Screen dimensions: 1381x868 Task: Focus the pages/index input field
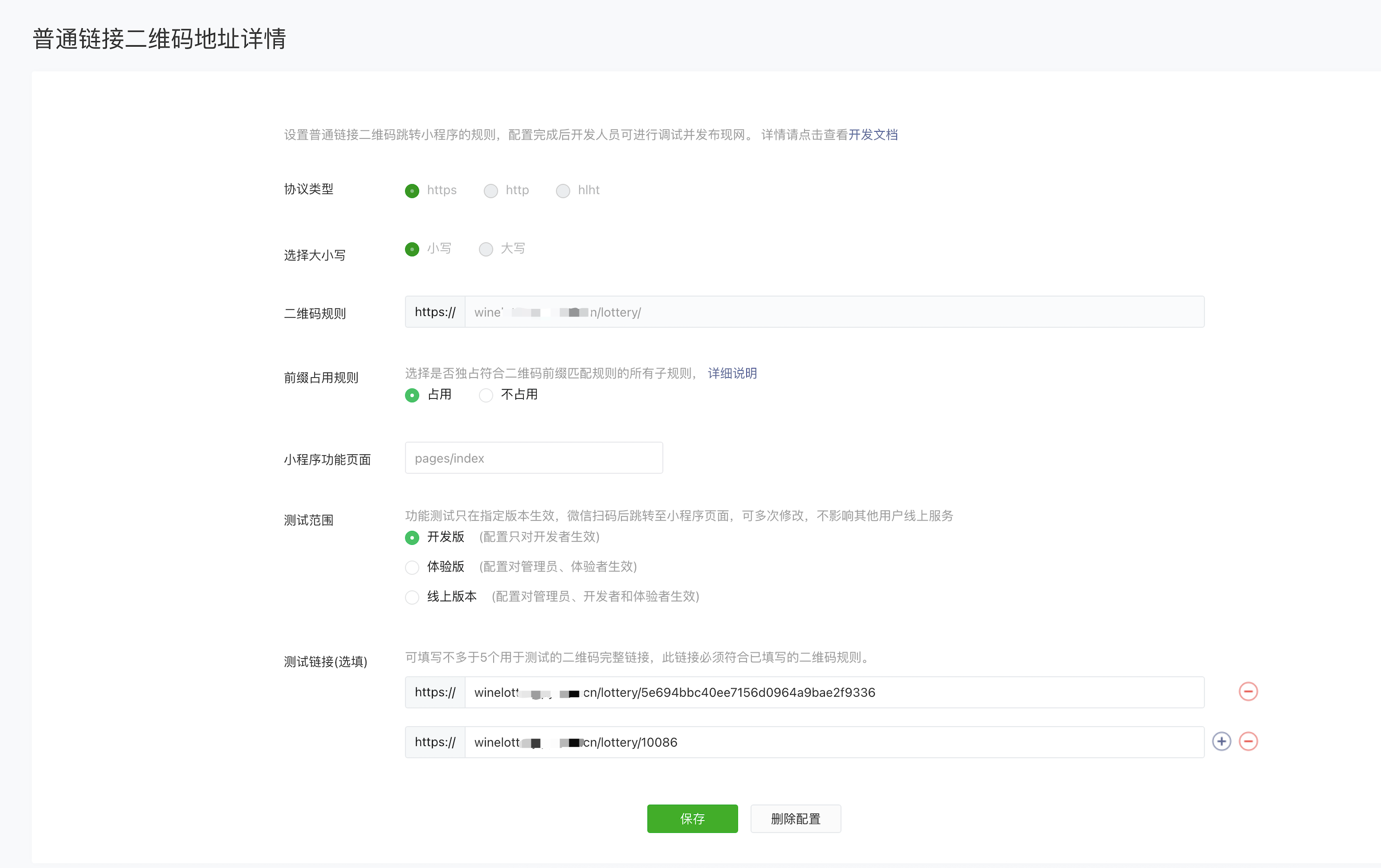tap(533, 458)
